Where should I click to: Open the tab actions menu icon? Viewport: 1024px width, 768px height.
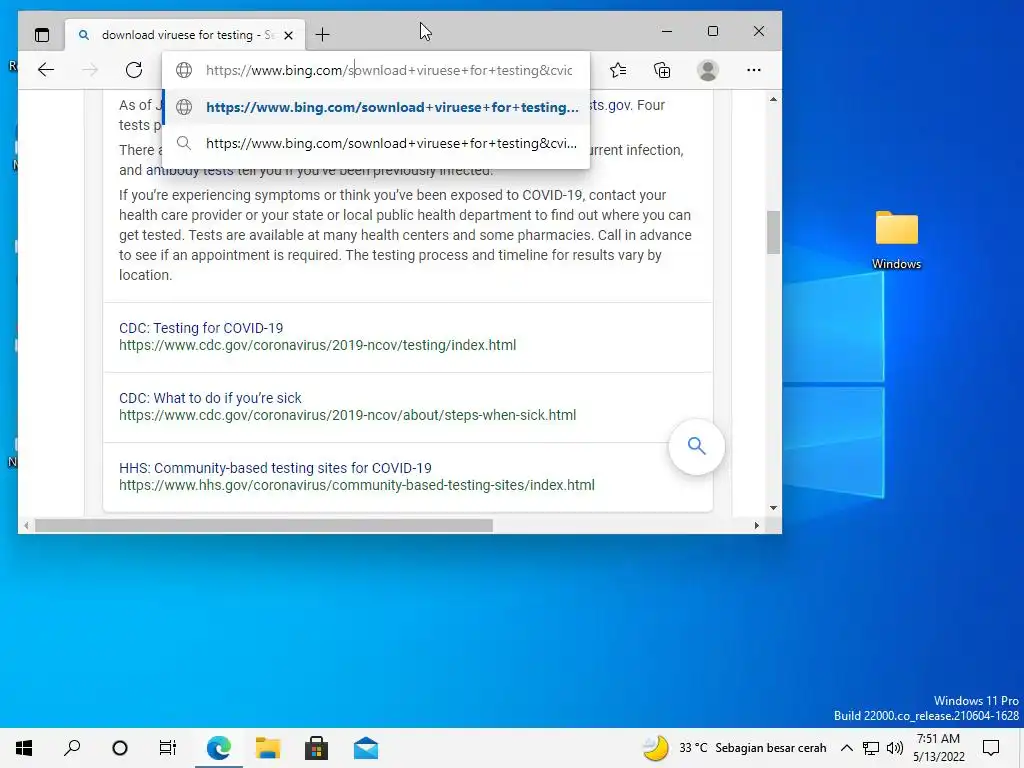(x=42, y=35)
